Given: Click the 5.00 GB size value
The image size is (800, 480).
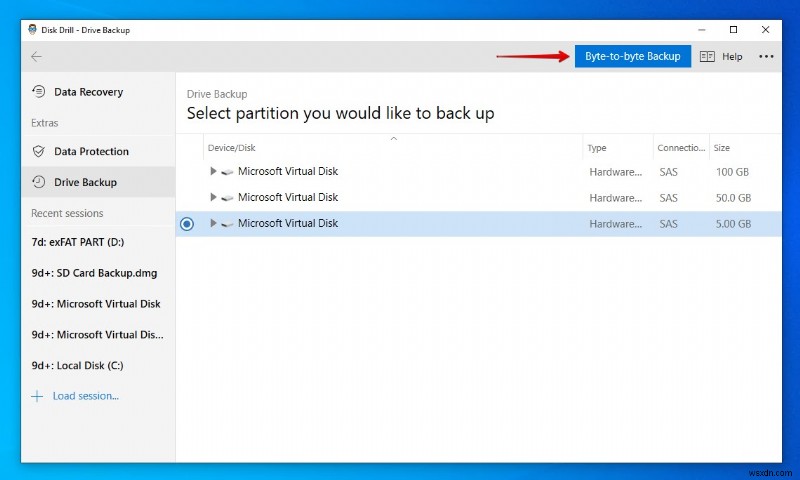Looking at the screenshot, I should click(733, 224).
